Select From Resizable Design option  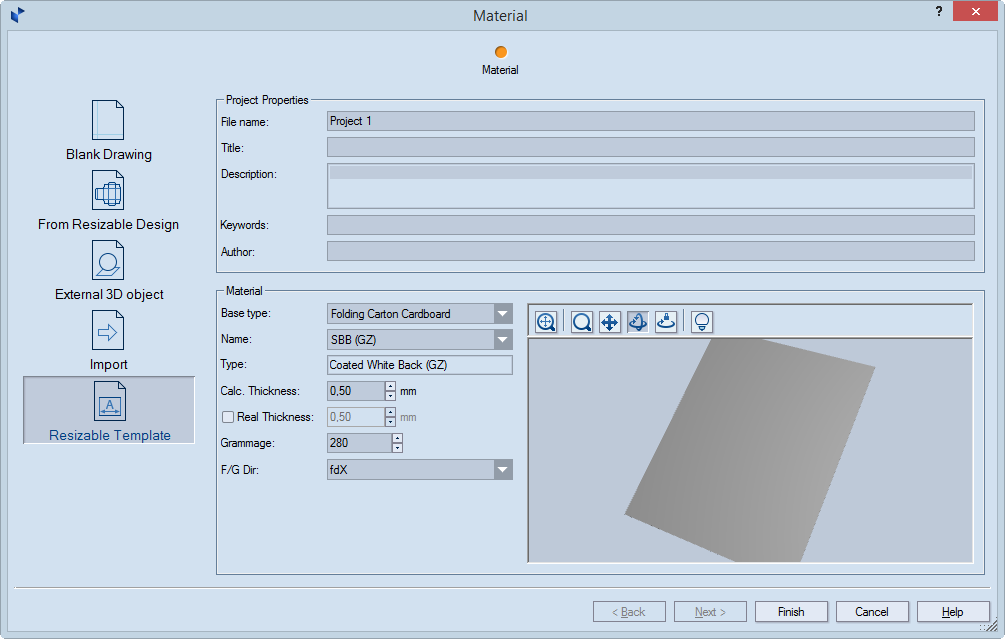pos(108,201)
